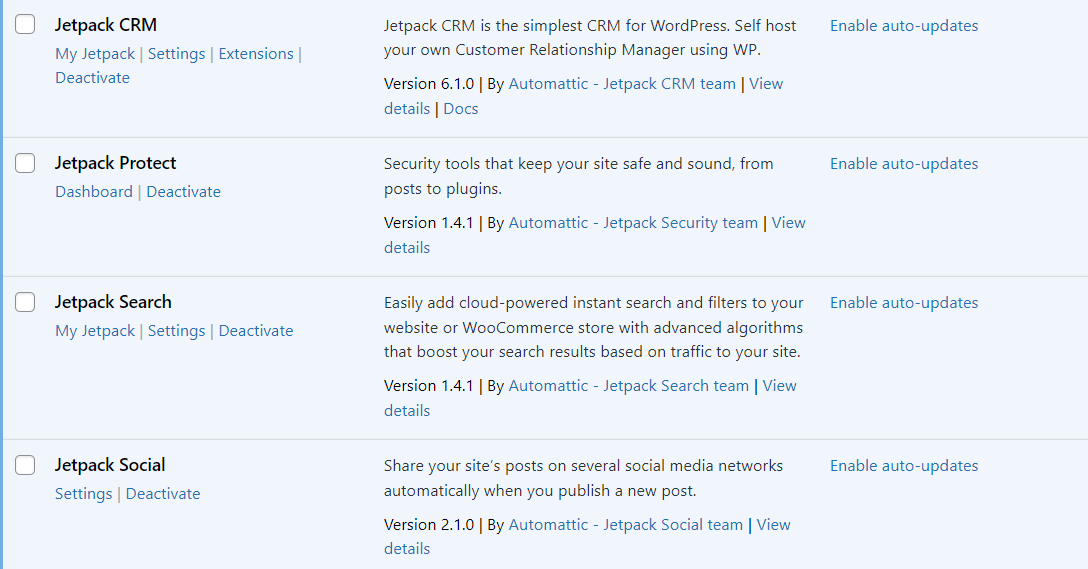This screenshot has height=569, width=1088.
Task: Deactivate the Jetpack Social plugin
Action: (x=163, y=494)
